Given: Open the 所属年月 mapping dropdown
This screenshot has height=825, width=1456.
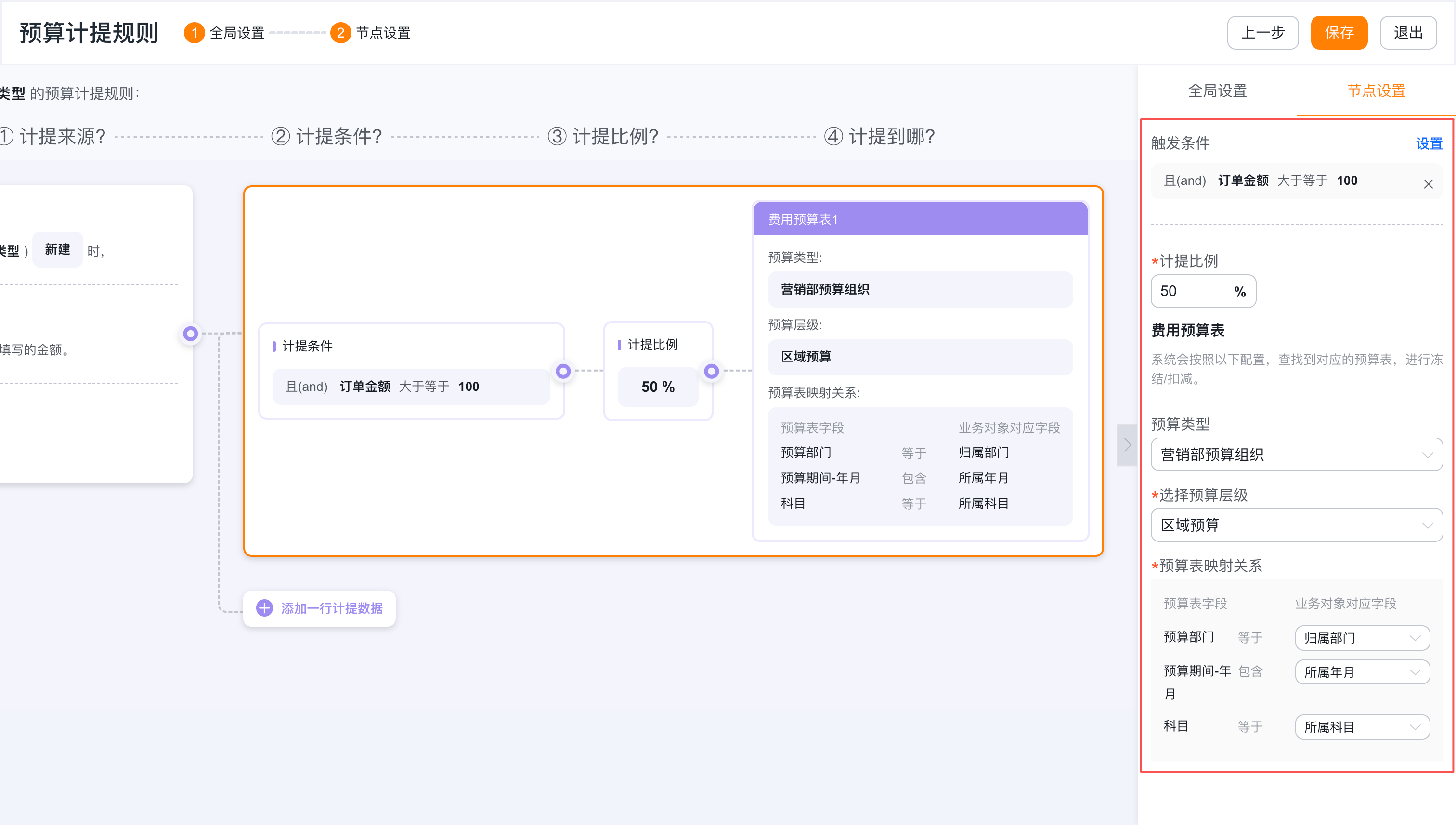Looking at the screenshot, I should click(1363, 672).
